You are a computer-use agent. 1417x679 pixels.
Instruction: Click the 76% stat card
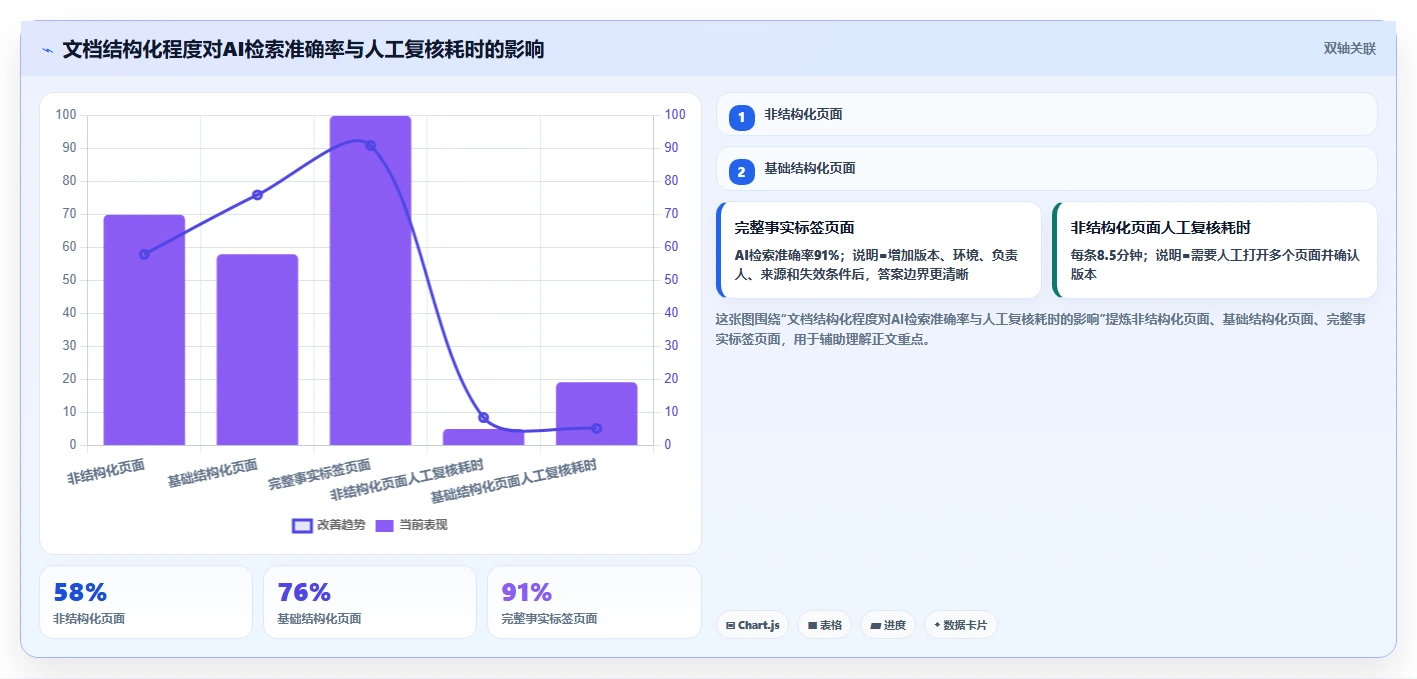(370, 602)
